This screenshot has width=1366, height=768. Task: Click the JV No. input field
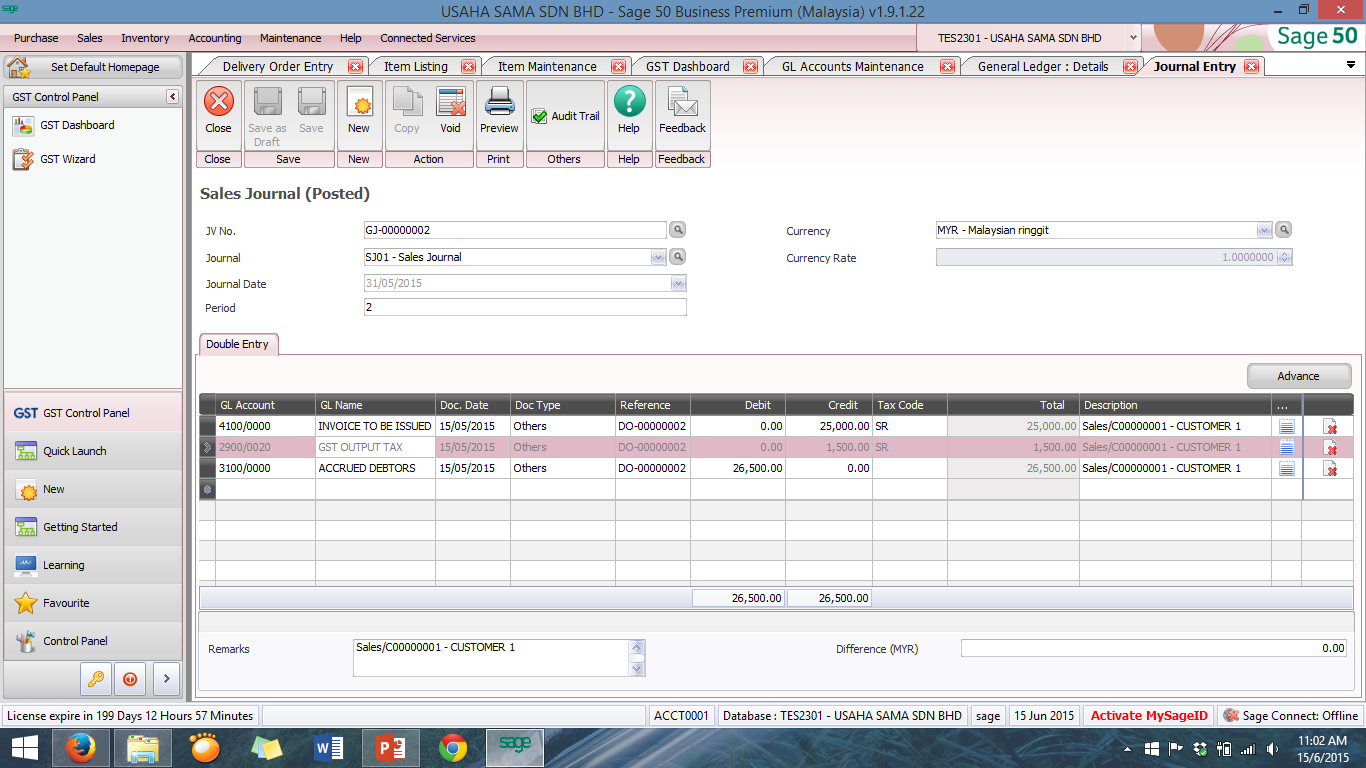tap(515, 230)
